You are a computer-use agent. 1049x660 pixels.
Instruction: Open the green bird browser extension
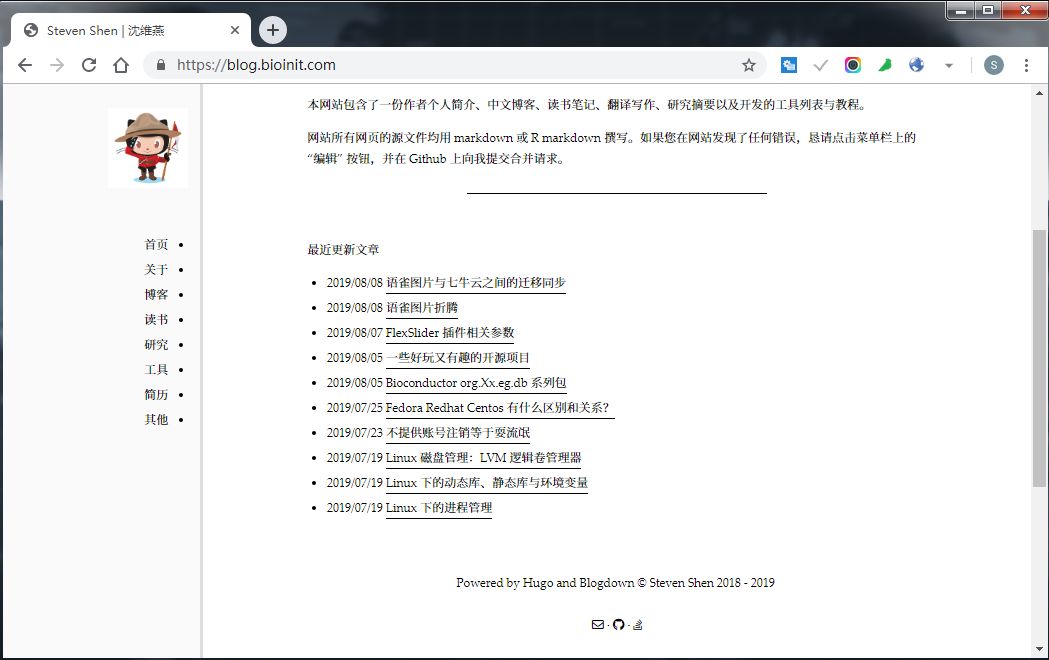point(884,64)
